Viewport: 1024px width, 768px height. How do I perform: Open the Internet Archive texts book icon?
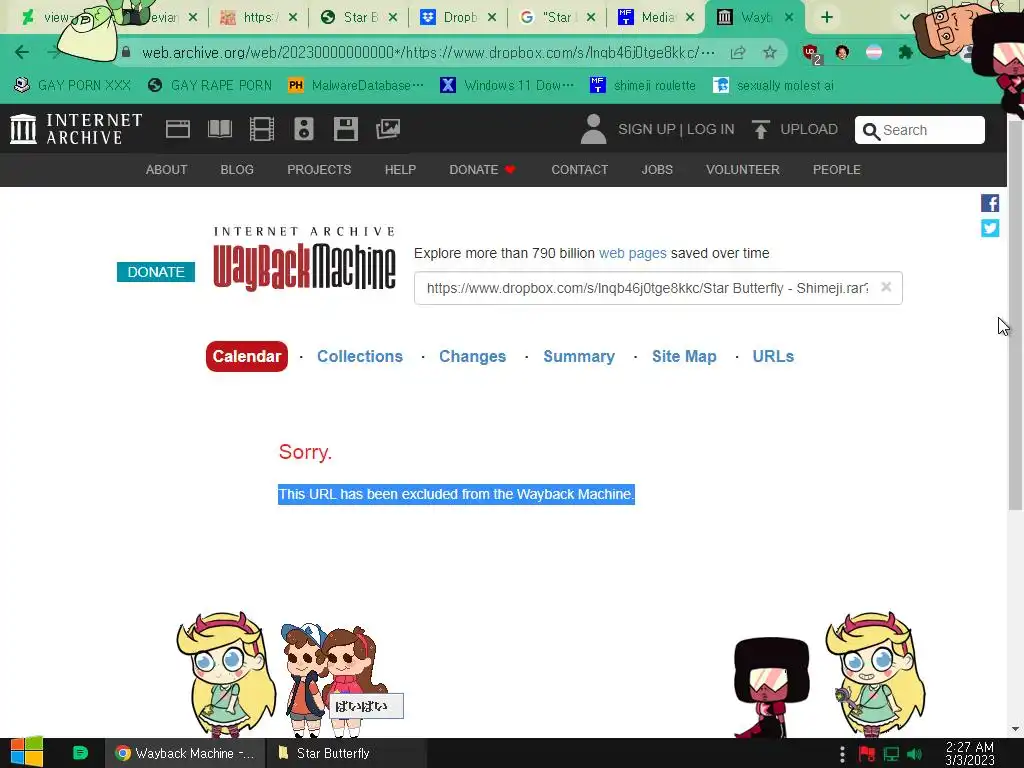click(x=219, y=129)
